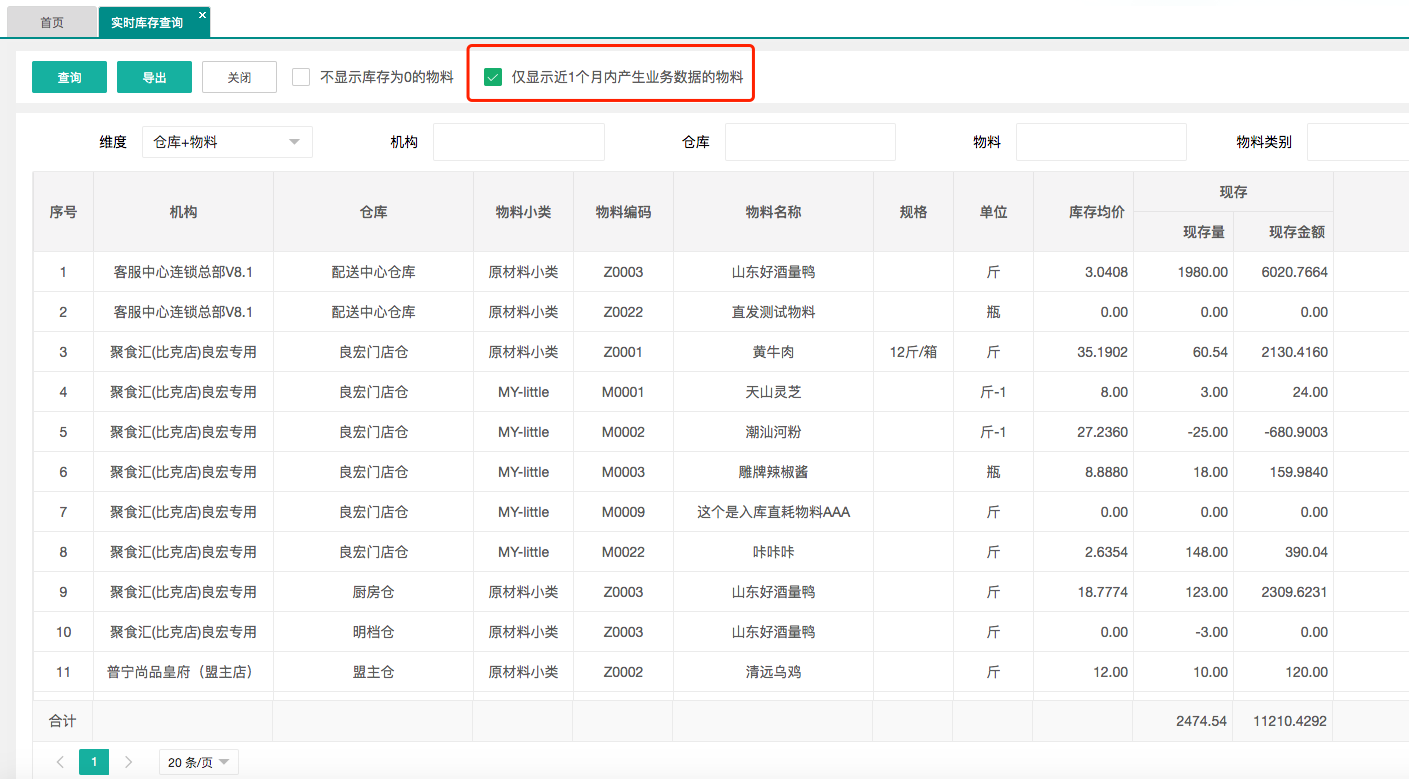Select the 物料 filter input box
The image size is (1409, 779).
pos(1100,142)
